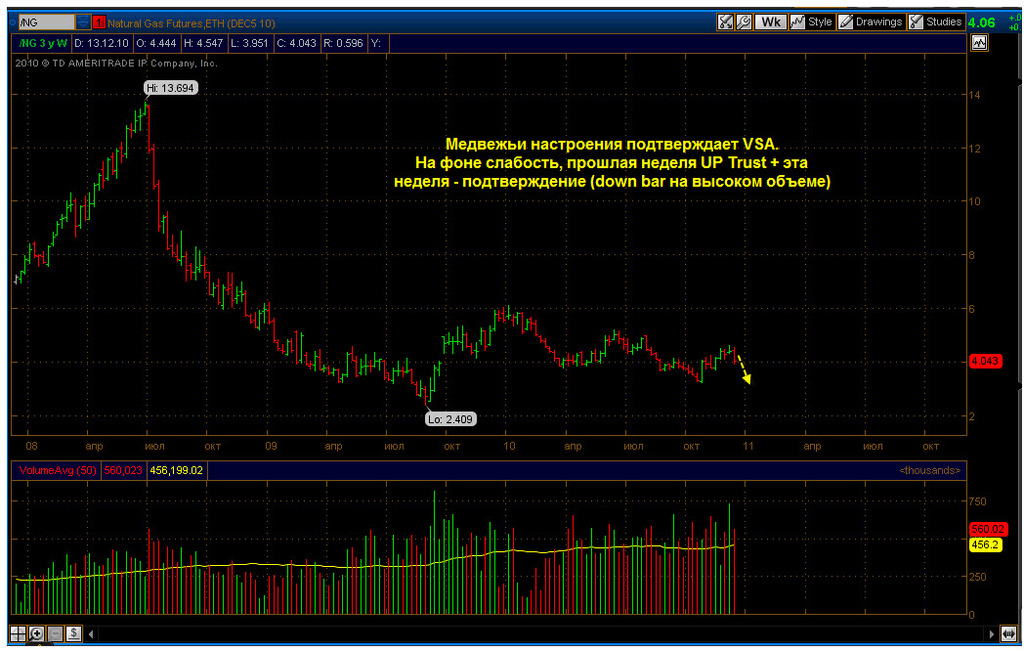The image size is (1024, 651).
Task: Click the grid layout icon at bottom-left
Action: tap(18, 633)
